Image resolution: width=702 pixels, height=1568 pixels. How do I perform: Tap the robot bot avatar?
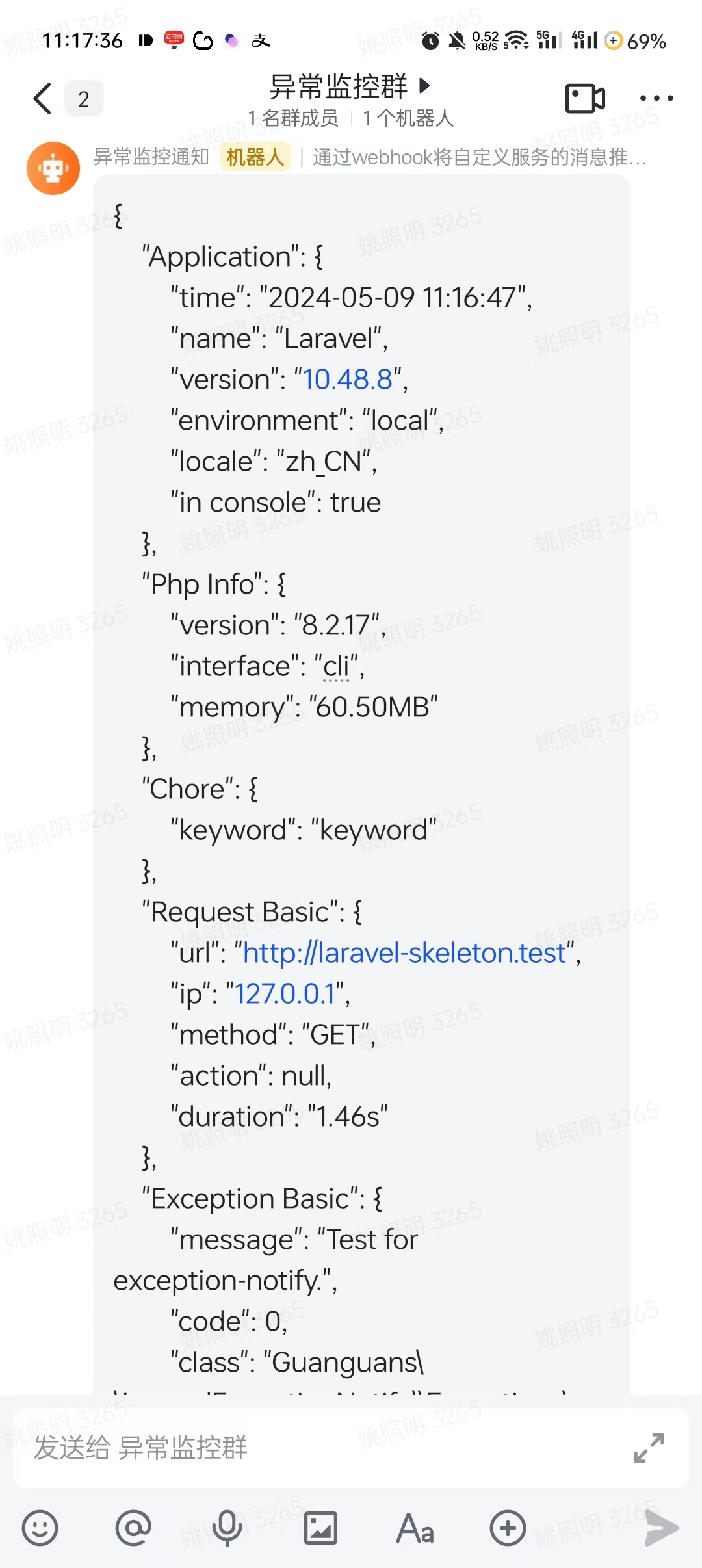tap(53, 168)
